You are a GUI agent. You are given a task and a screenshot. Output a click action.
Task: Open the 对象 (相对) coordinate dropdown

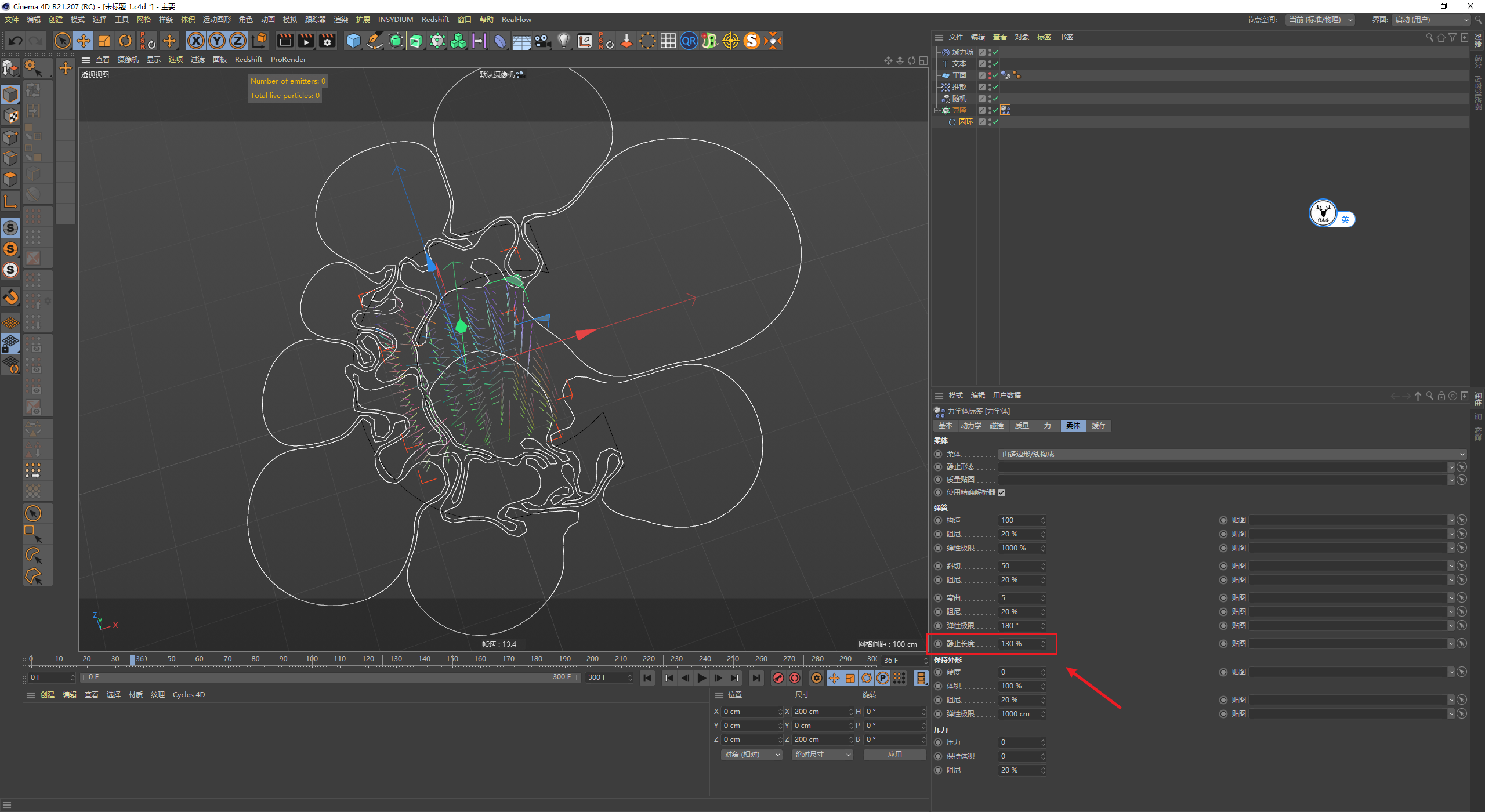751,755
